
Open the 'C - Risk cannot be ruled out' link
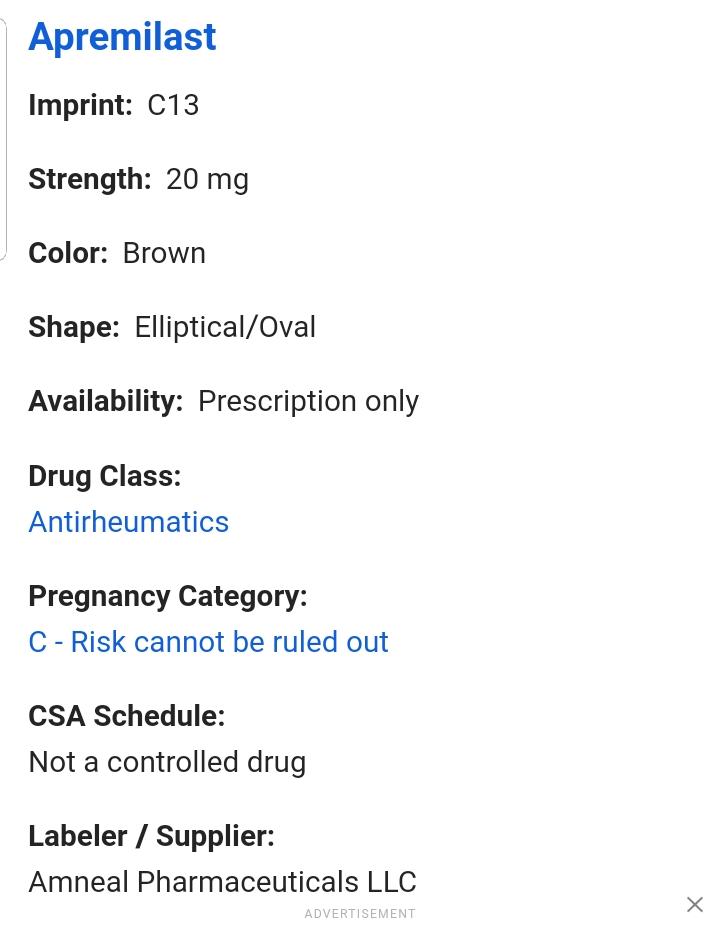[208, 642]
